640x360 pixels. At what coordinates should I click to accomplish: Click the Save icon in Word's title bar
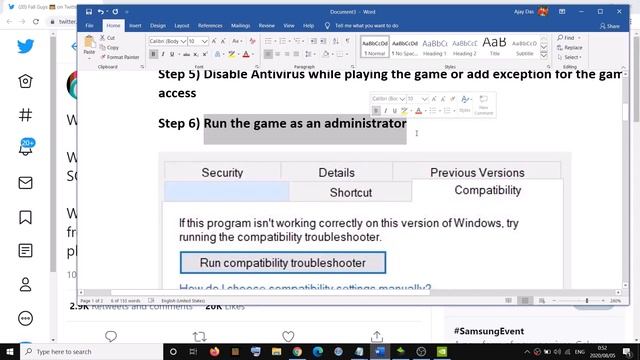(89, 12)
